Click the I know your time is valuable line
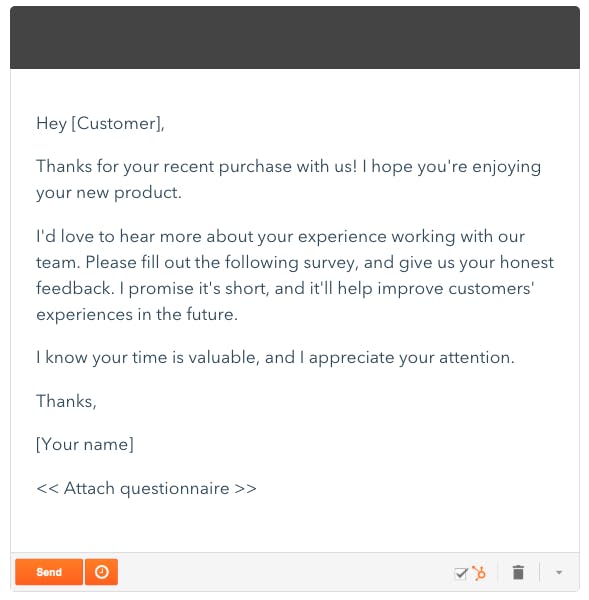 275,358
